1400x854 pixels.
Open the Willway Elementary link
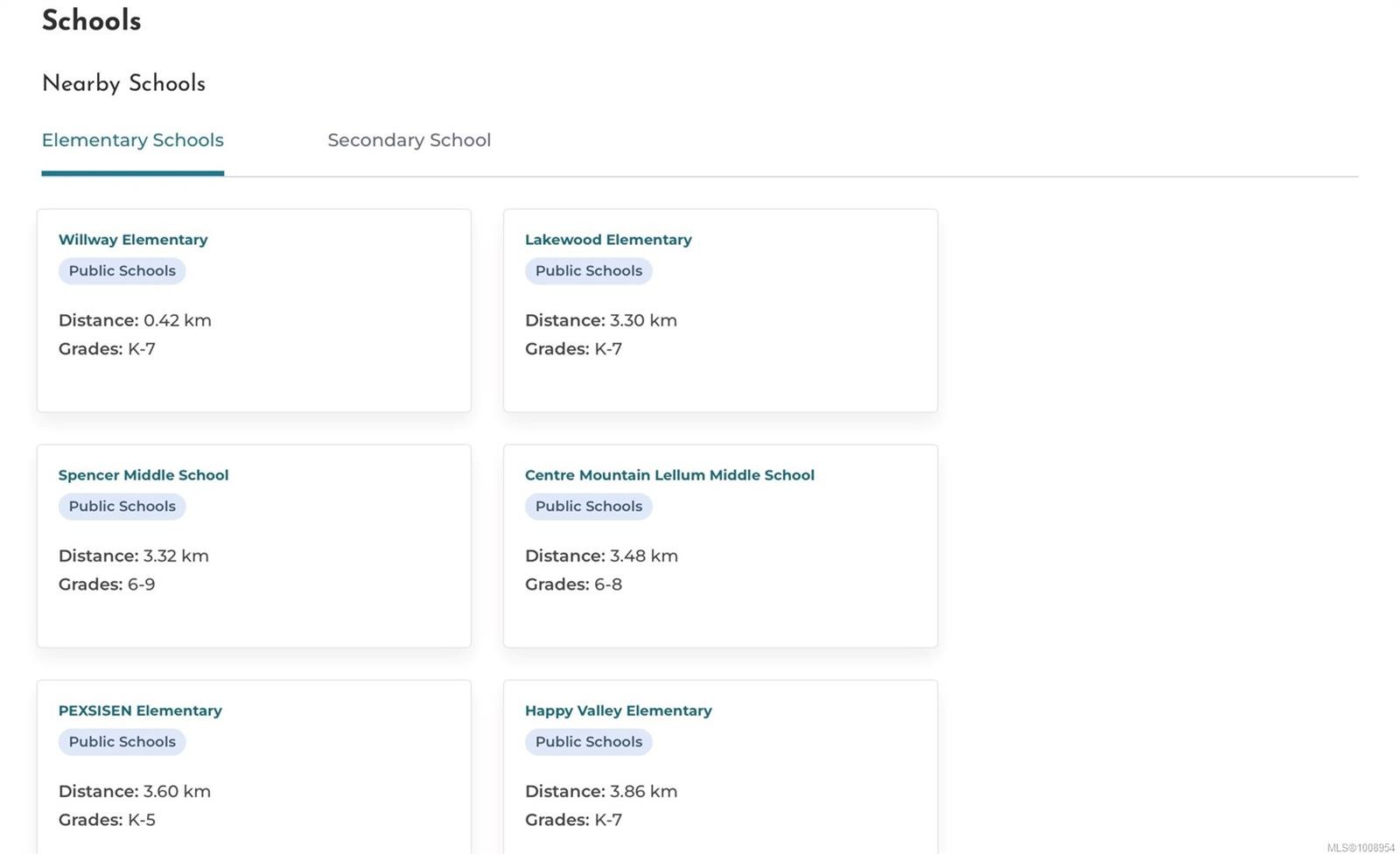[x=133, y=240]
